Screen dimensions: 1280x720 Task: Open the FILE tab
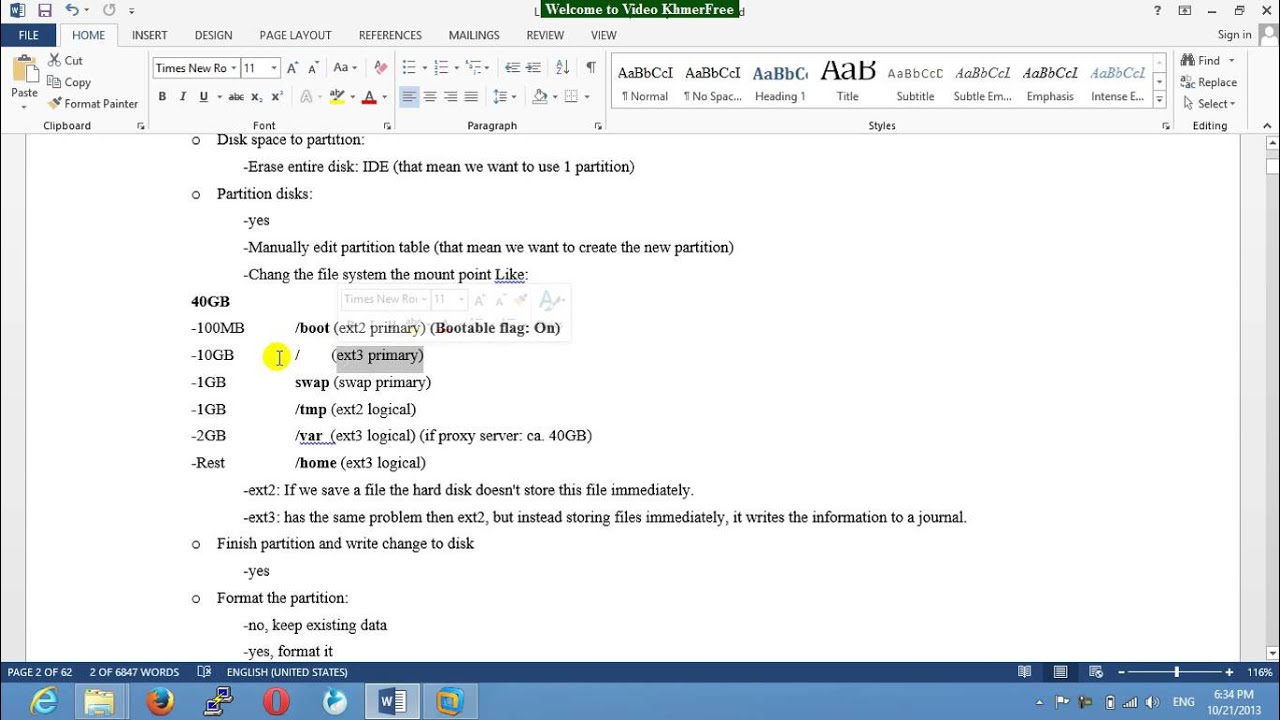click(x=29, y=35)
